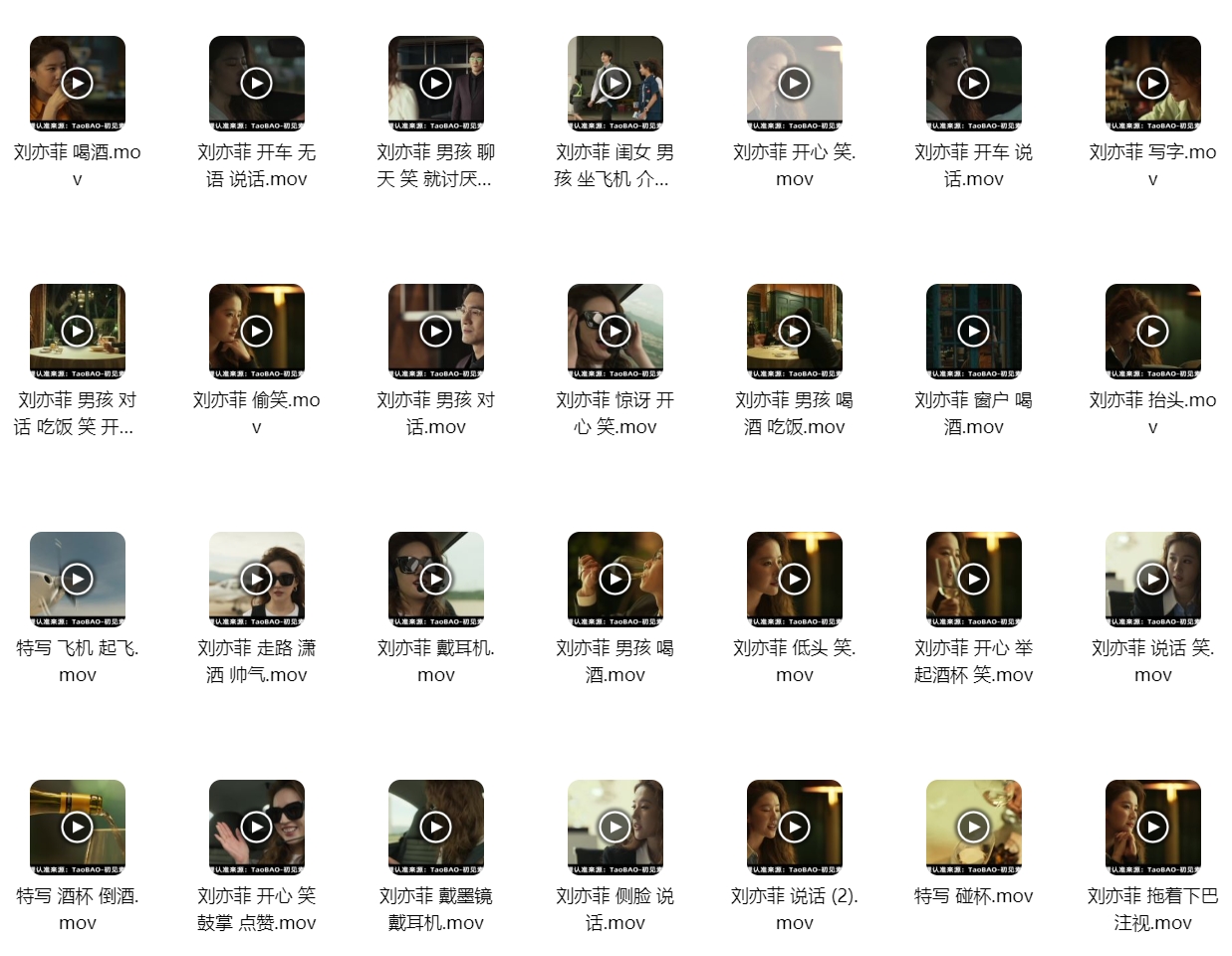
Task: Open the 刘亦菲 开心 笑 鼓掌 点赞.mov thumbnail
Action: tap(257, 828)
